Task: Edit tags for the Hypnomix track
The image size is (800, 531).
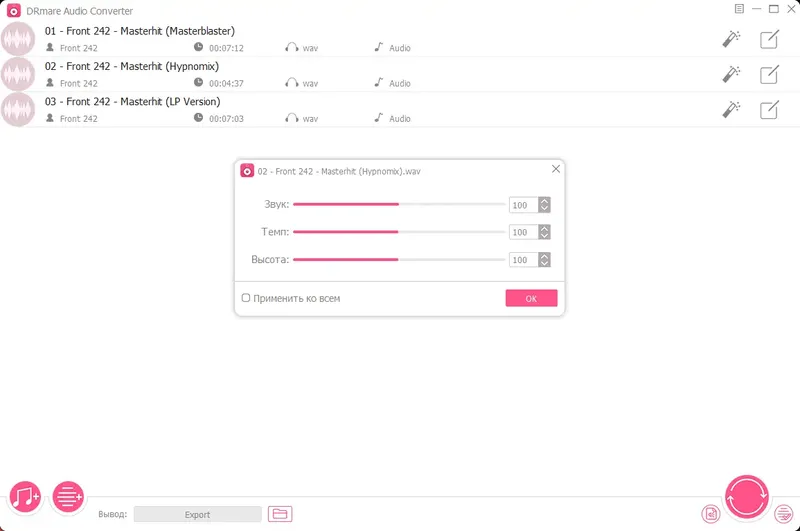Action: tap(769, 75)
